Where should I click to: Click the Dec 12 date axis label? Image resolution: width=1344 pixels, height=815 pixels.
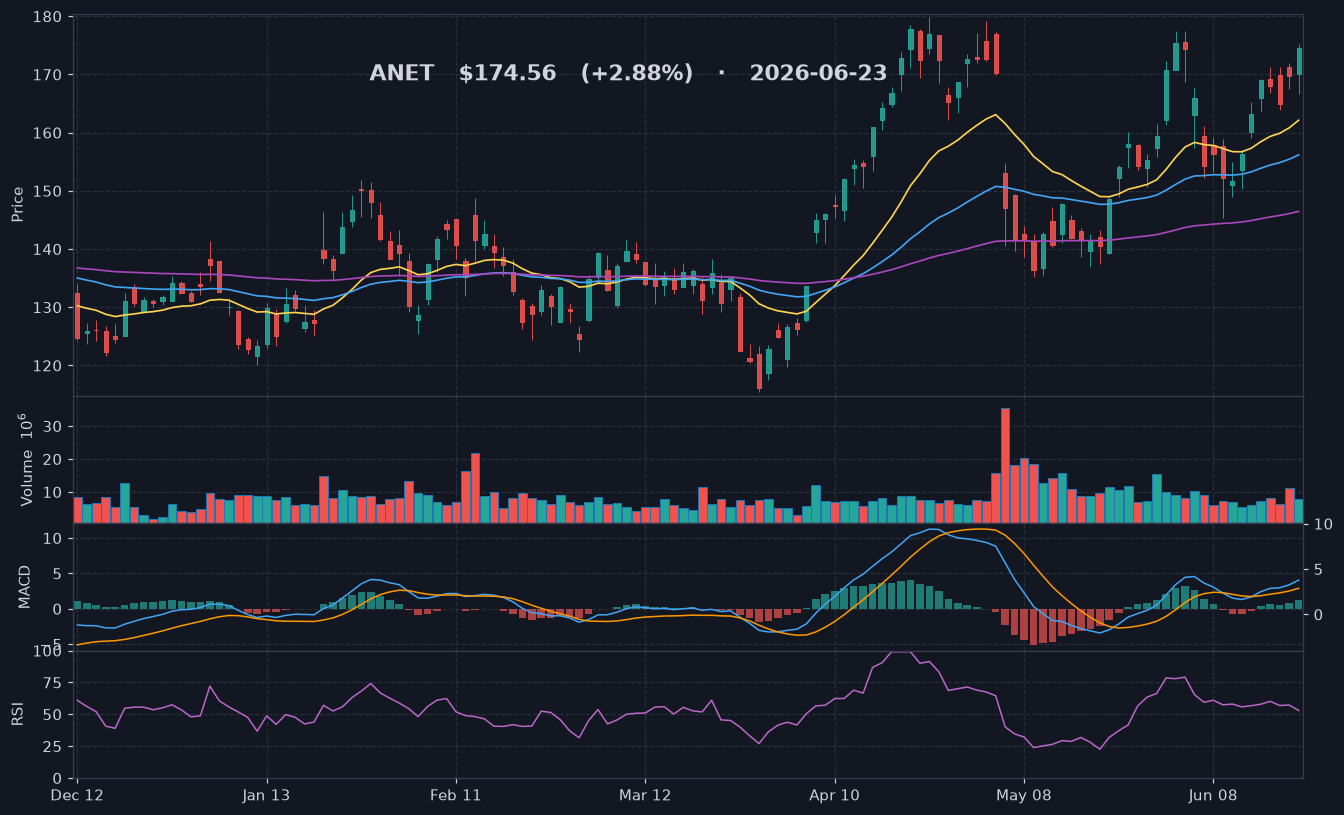point(77,795)
